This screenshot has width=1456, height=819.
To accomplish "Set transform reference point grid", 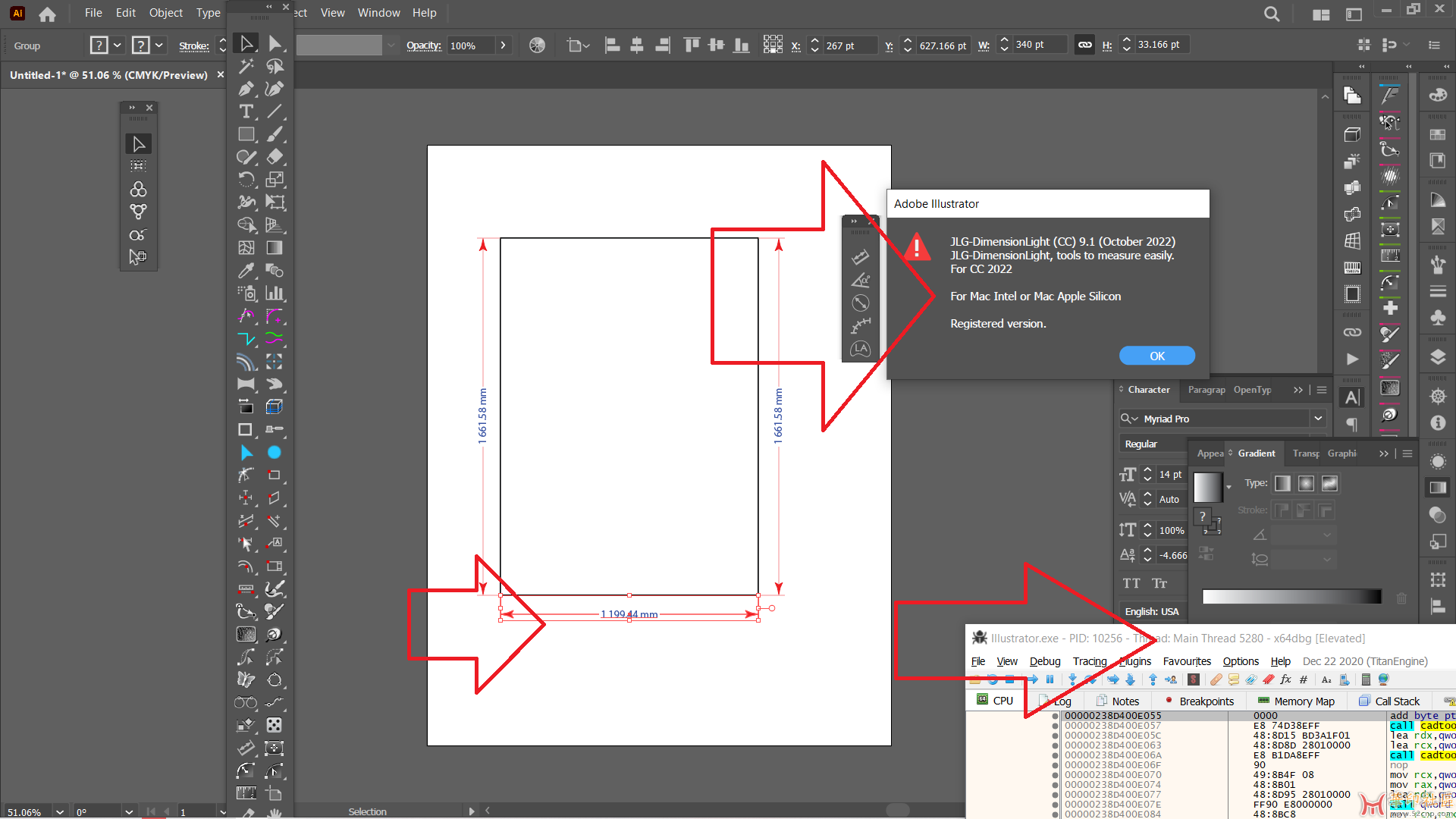I will click(x=773, y=45).
